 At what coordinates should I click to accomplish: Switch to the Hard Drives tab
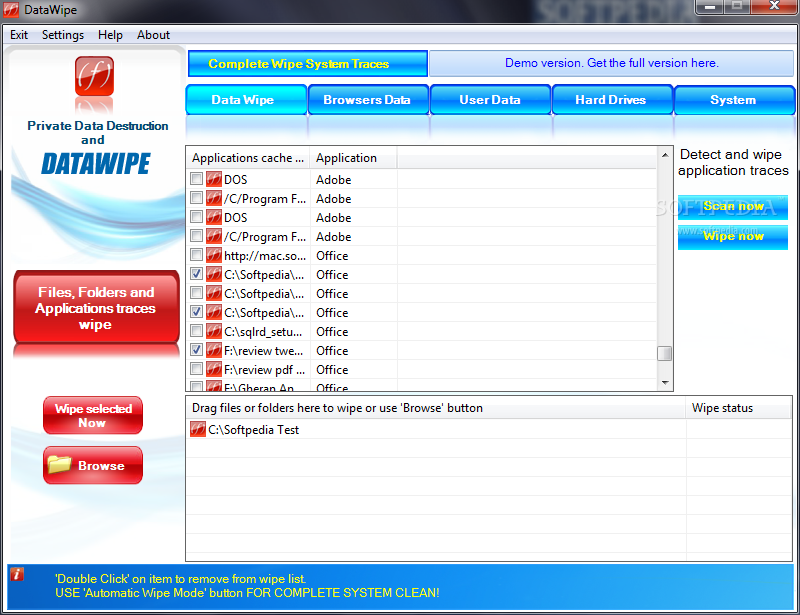click(x=612, y=100)
